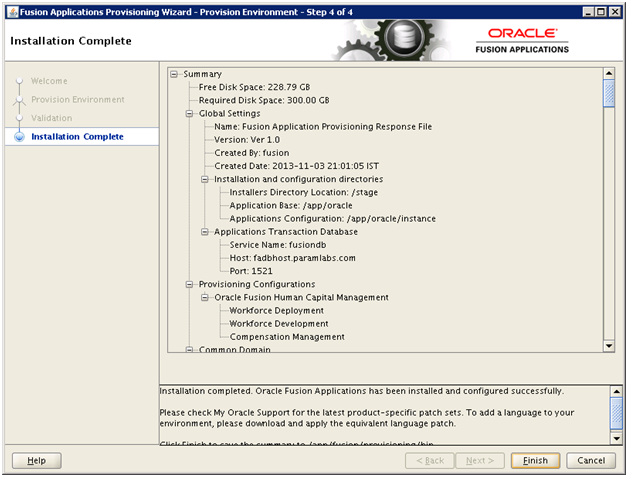Click the Welcome step bullet icon
This screenshot has height=477, width=628.
[19, 81]
